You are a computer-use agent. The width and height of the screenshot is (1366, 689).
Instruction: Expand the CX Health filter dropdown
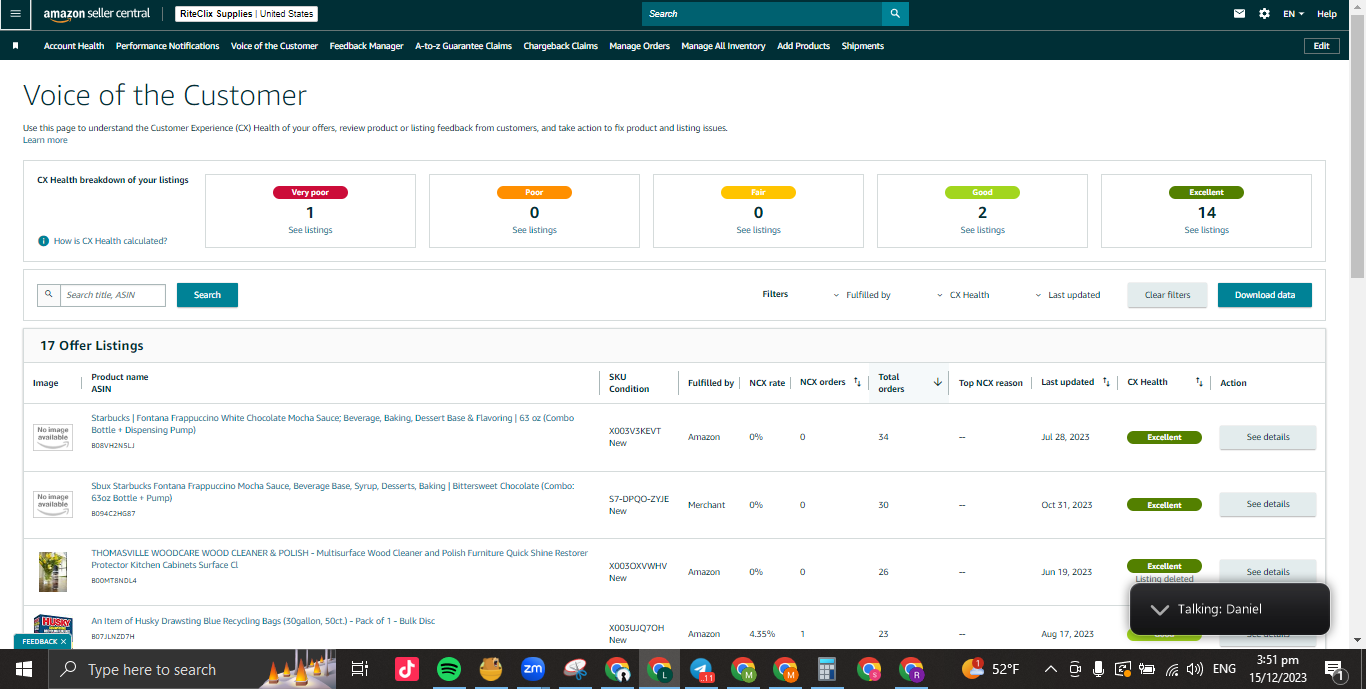click(x=963, y=295)
